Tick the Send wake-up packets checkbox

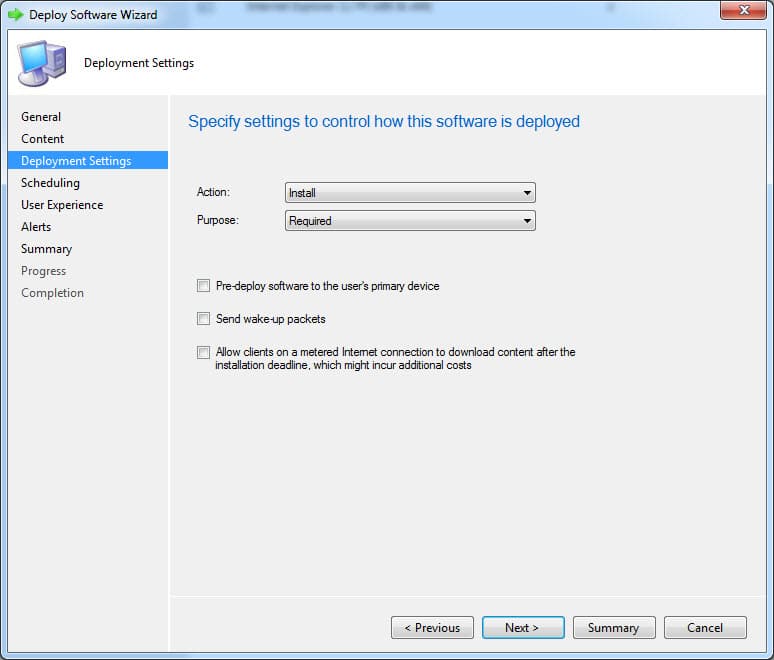pos(203,319)
